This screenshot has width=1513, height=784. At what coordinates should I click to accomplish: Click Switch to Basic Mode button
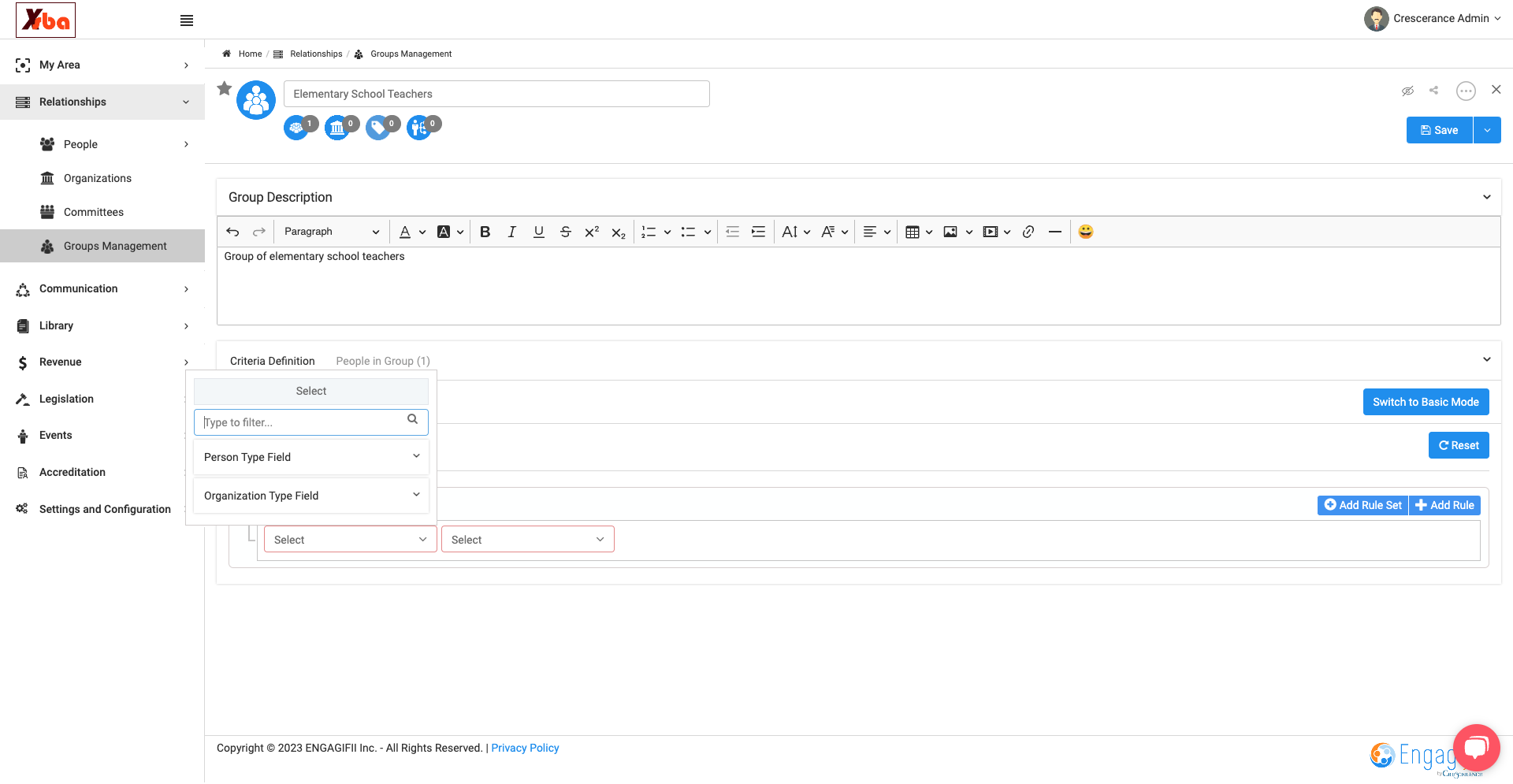(x=1426, y=402)
